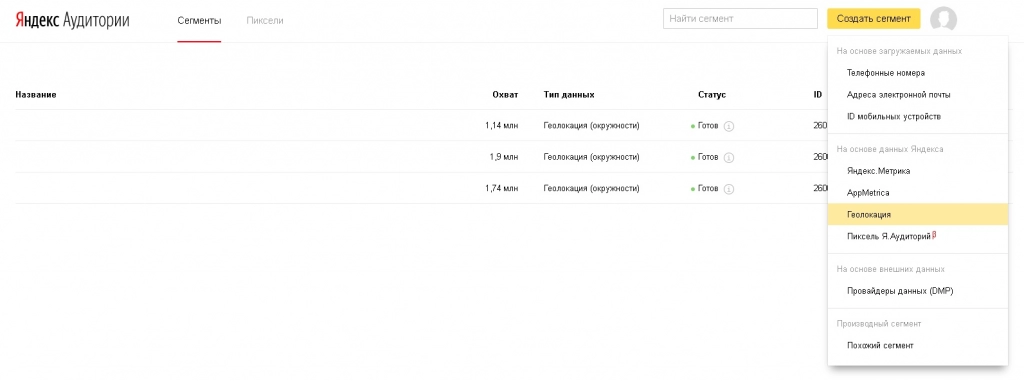Click Геолокация (окружности) in the 1,14 млн row

(591, 126)
